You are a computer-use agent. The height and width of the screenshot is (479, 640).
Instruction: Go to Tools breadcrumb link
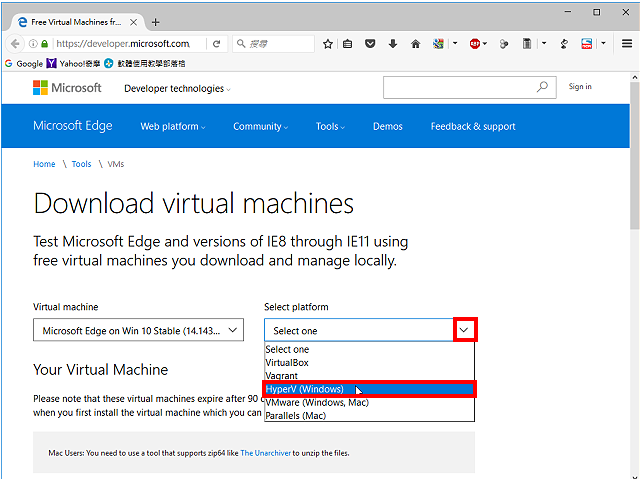[x=82, y=164]
